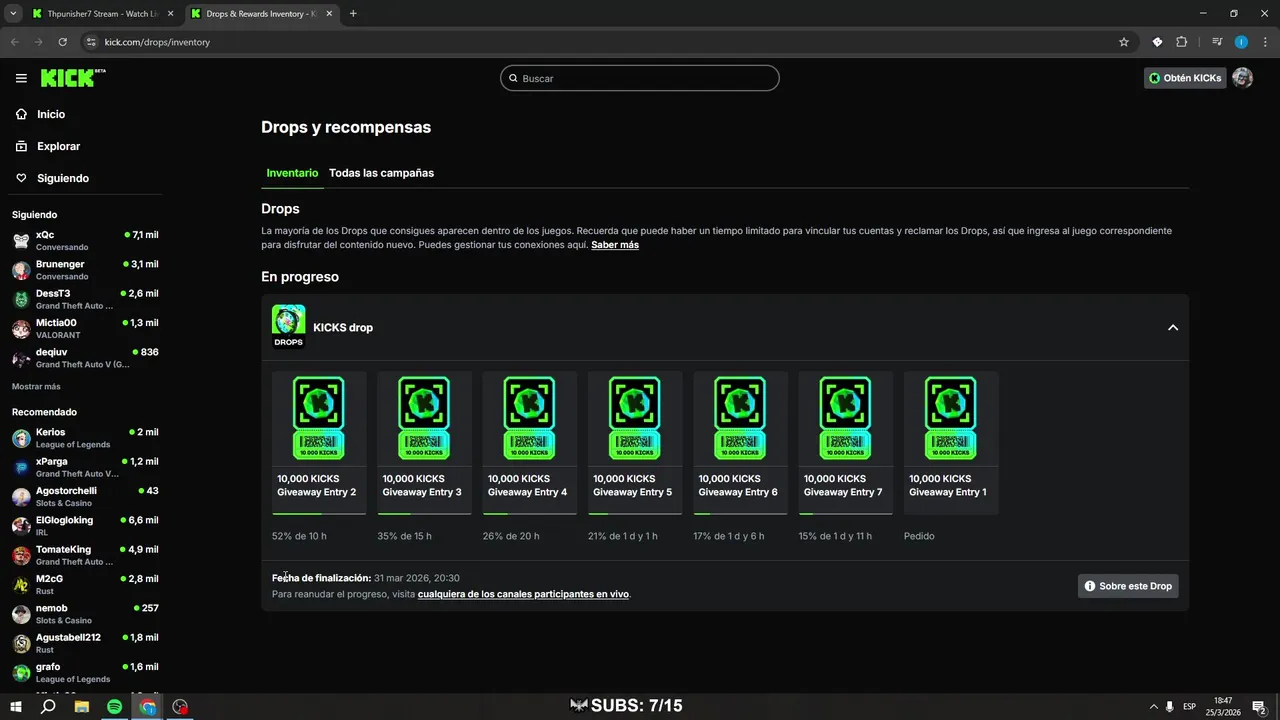The height and width of the screenshot is (720, 1280).
Task: Click the KICK logo
Action: [73, 78]
